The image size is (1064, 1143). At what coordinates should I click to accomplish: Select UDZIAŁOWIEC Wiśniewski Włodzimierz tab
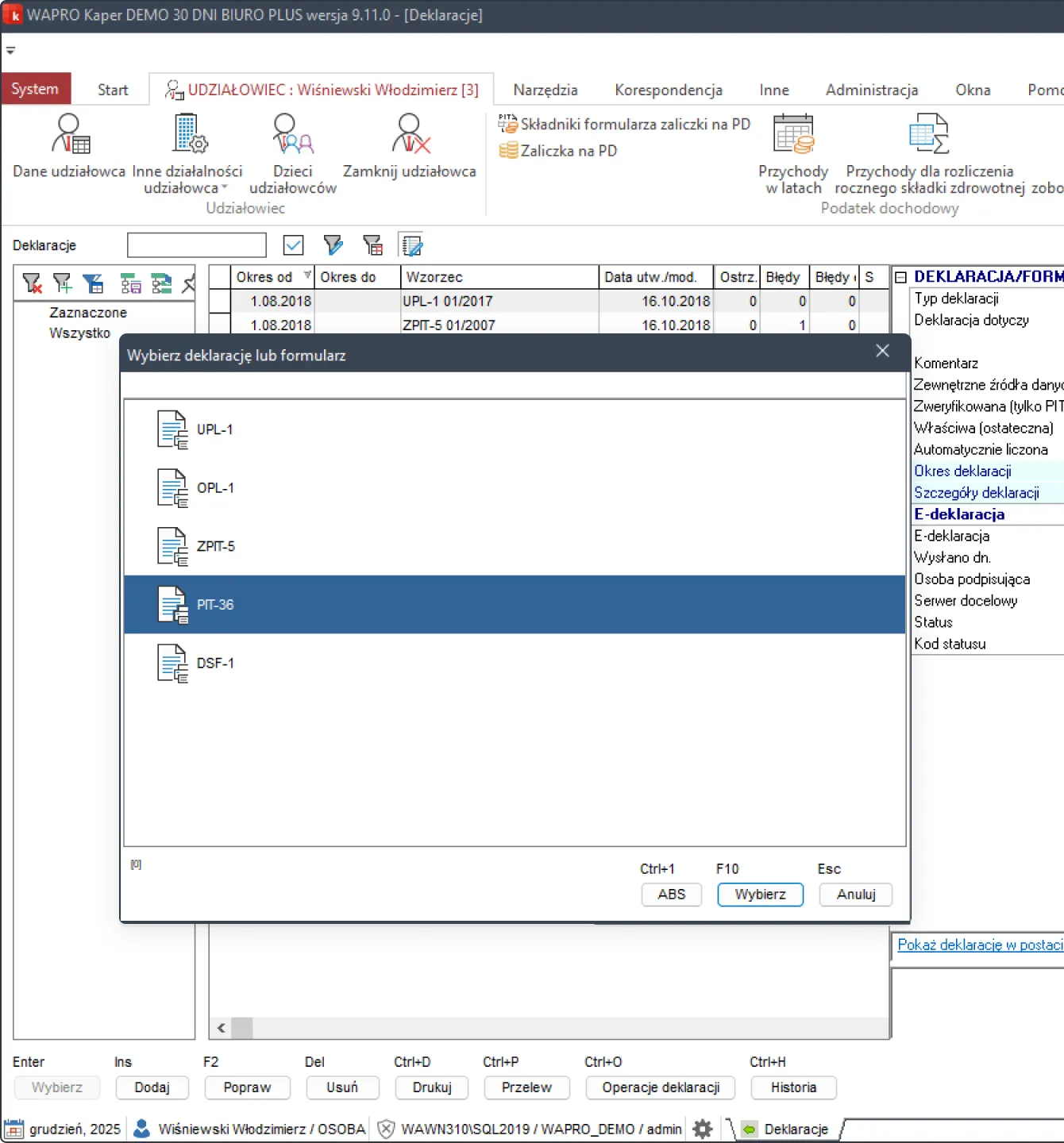[322, 90]
